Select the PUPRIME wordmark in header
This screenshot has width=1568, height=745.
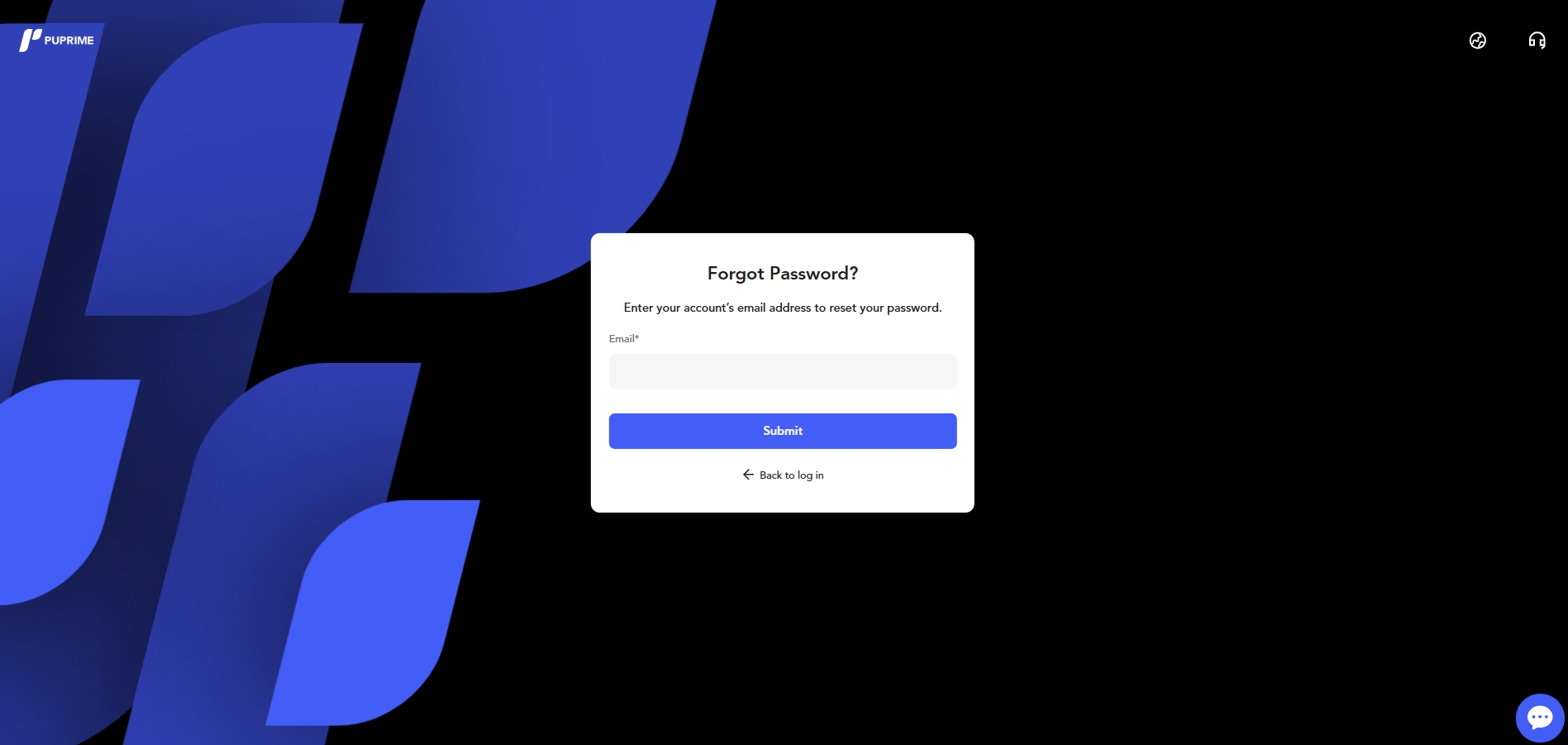click(x=69, y=41)
